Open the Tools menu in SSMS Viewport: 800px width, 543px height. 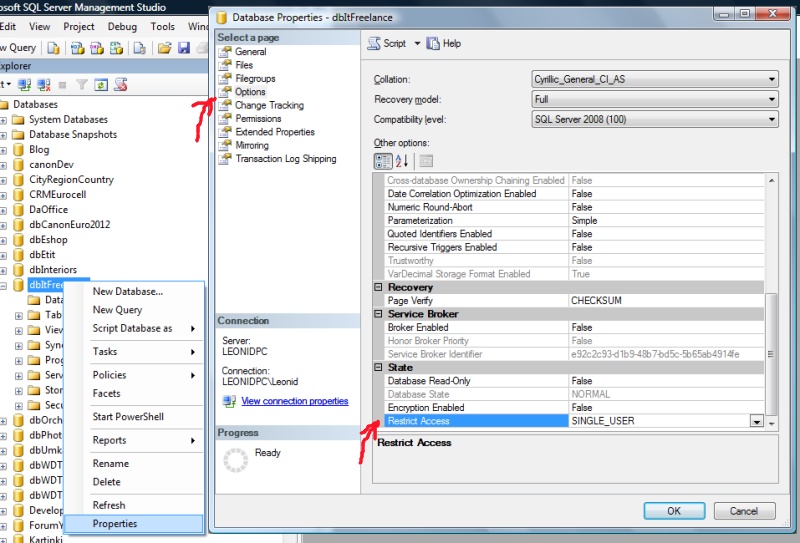(x=162, y=27)
